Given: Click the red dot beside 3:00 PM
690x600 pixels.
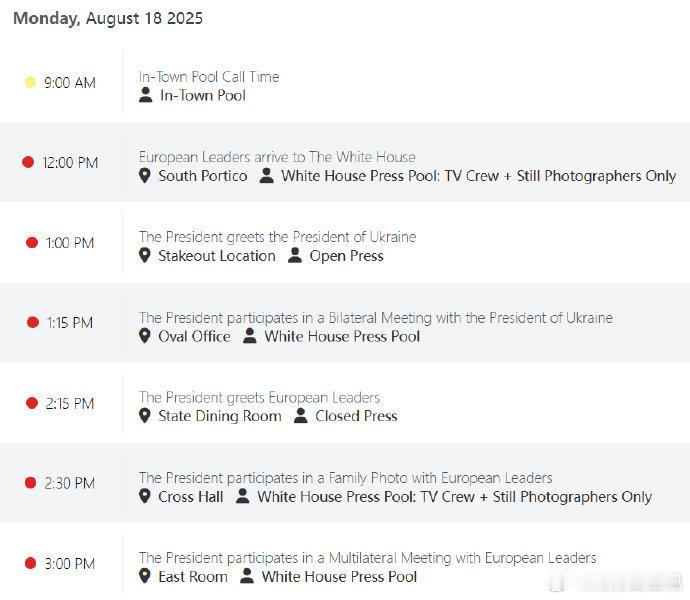Looking at the screenshot, I should pos(30,563).
